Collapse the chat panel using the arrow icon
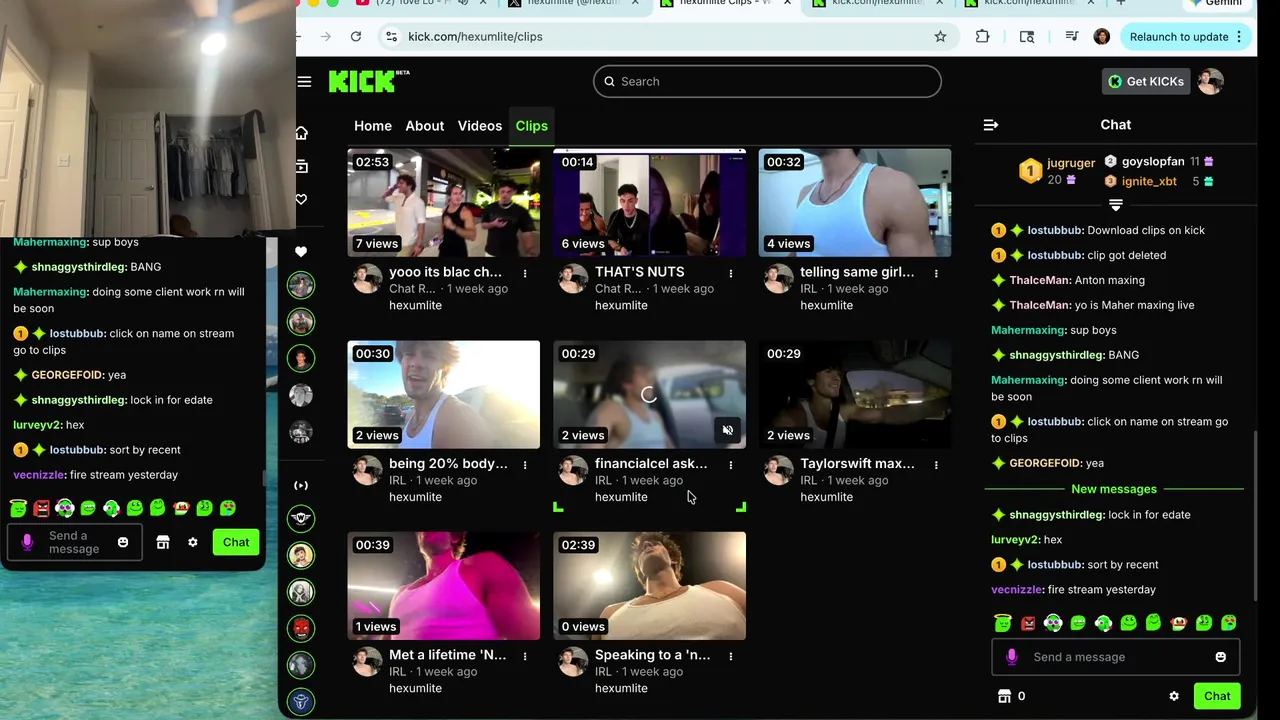This screenshot has width=1280, height=720. pos(991,125)
